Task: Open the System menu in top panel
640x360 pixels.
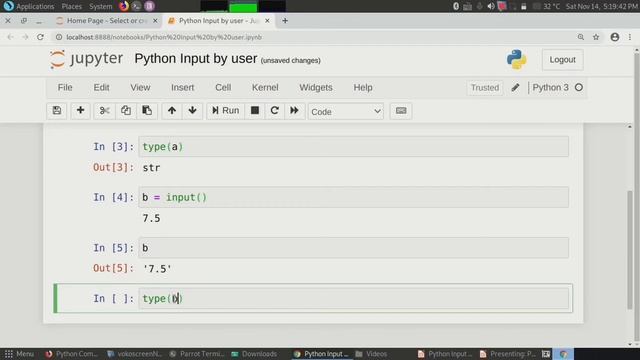Action: (100, 6)
